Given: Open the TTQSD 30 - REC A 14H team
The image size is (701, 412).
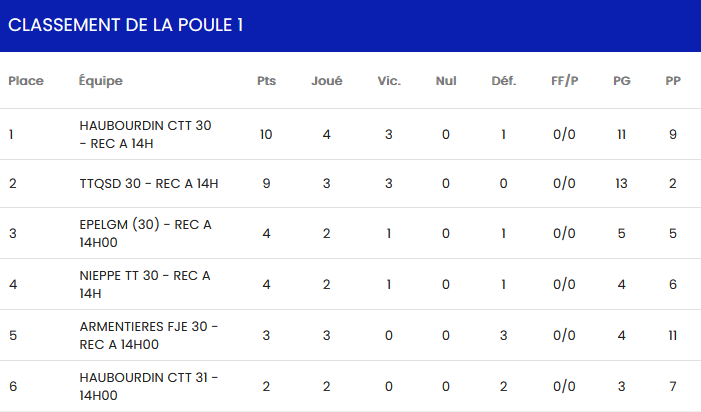Looking at the screenshot, I should 148,183.
